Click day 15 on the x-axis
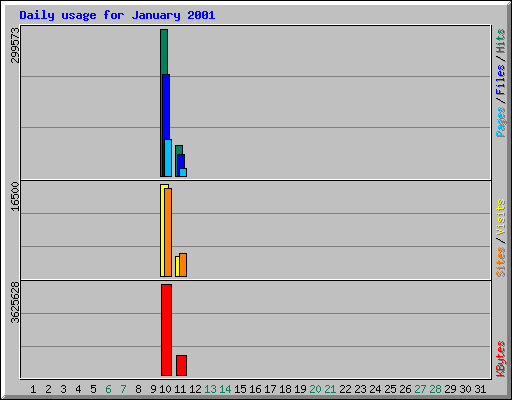The image size is (512, 400). coord(240,389)
